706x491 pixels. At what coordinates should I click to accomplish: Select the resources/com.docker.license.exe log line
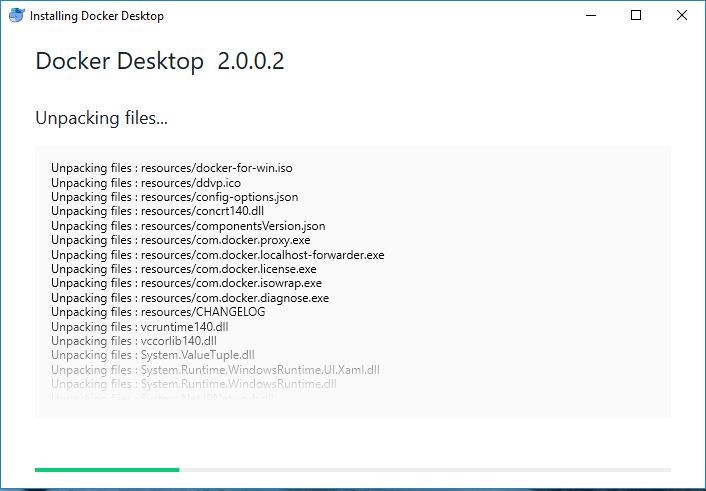(184, 269)
